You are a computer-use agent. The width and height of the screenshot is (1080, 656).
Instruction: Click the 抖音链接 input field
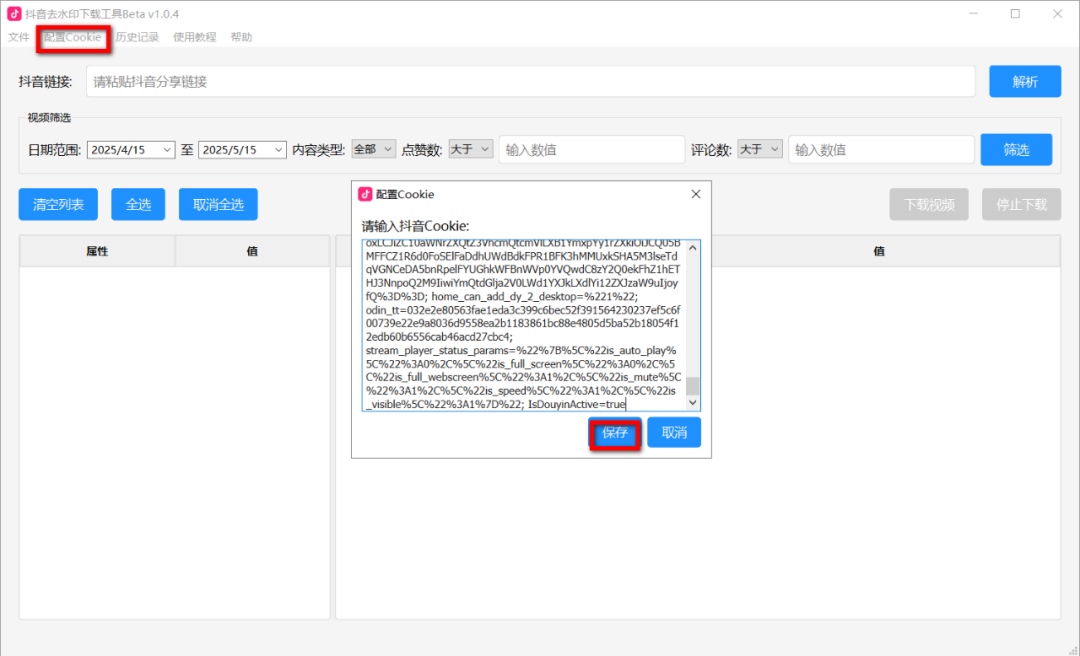[x=530, y=82]
